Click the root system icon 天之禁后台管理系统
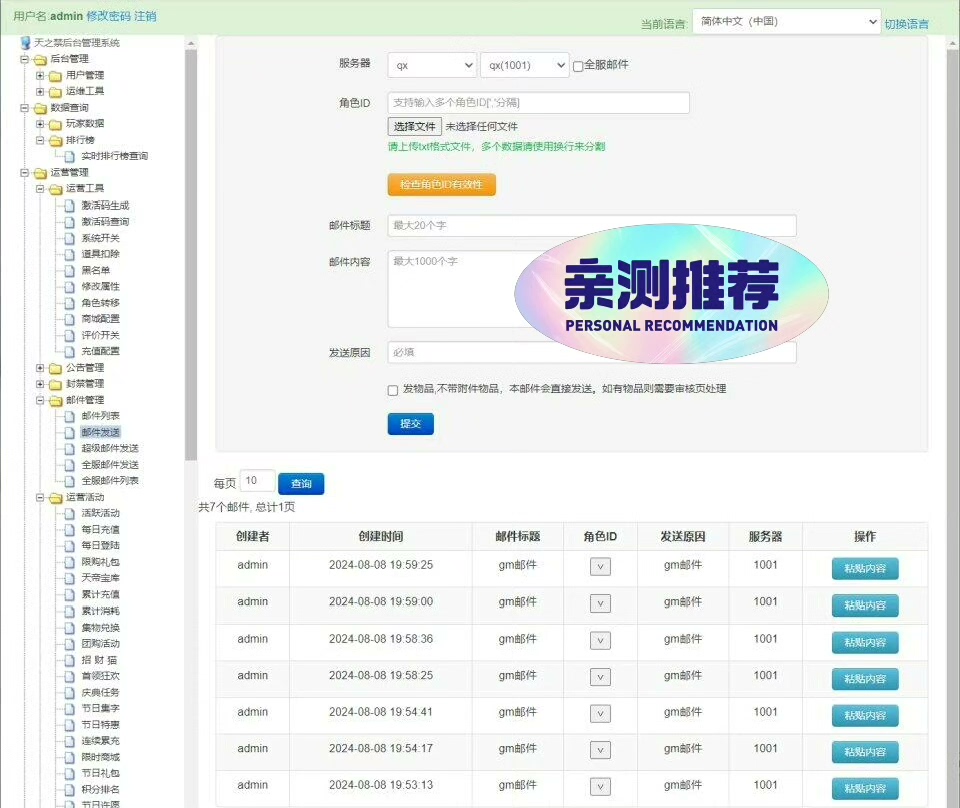 25,43
